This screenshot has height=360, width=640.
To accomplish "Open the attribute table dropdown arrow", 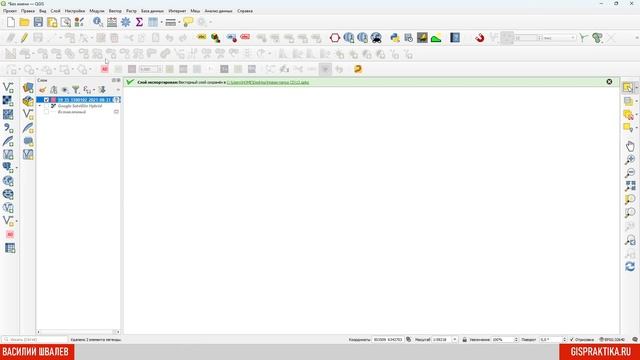I will click(x=162, y=22).
